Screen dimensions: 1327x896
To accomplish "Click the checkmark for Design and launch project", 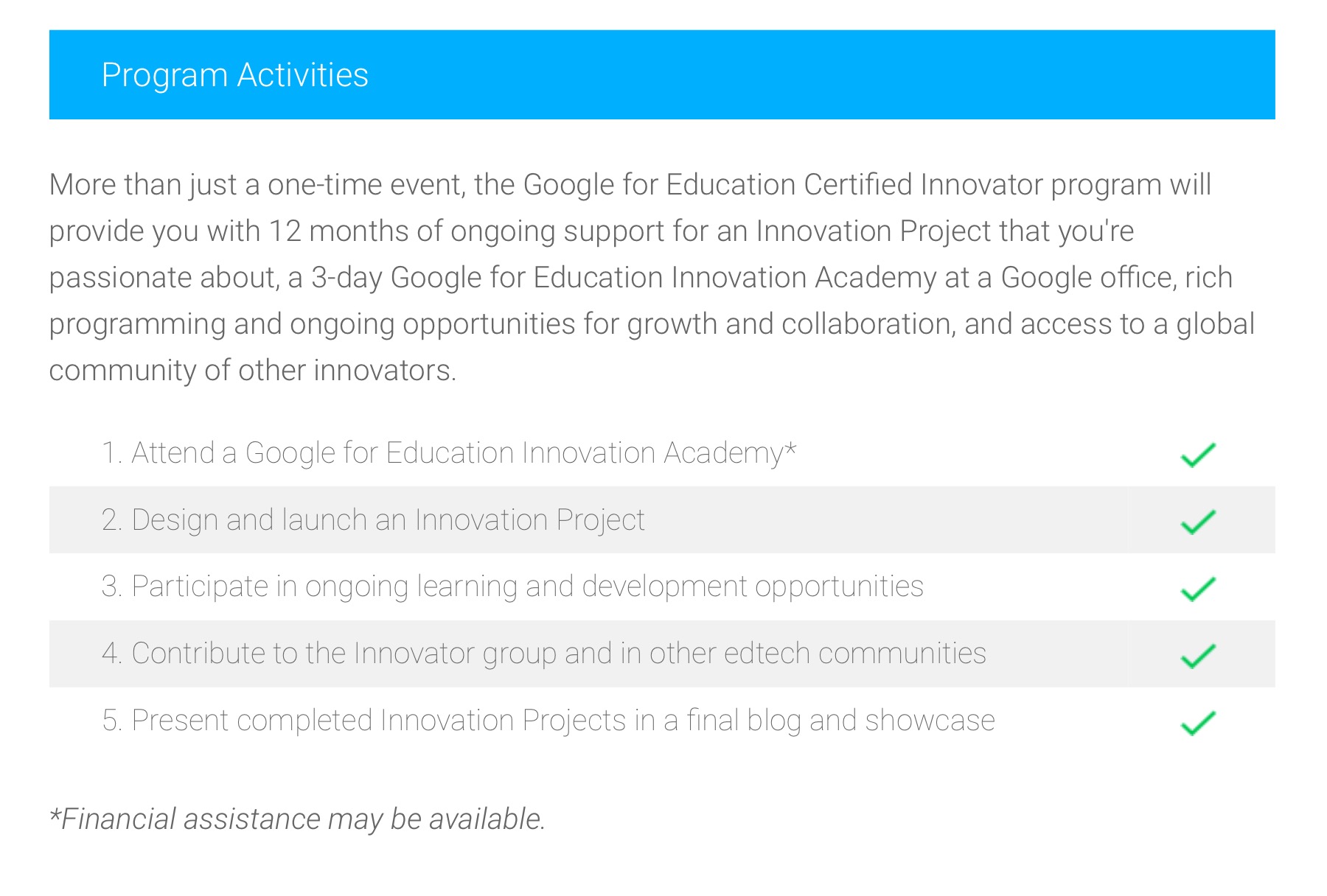I will [x=1198, y=522].
